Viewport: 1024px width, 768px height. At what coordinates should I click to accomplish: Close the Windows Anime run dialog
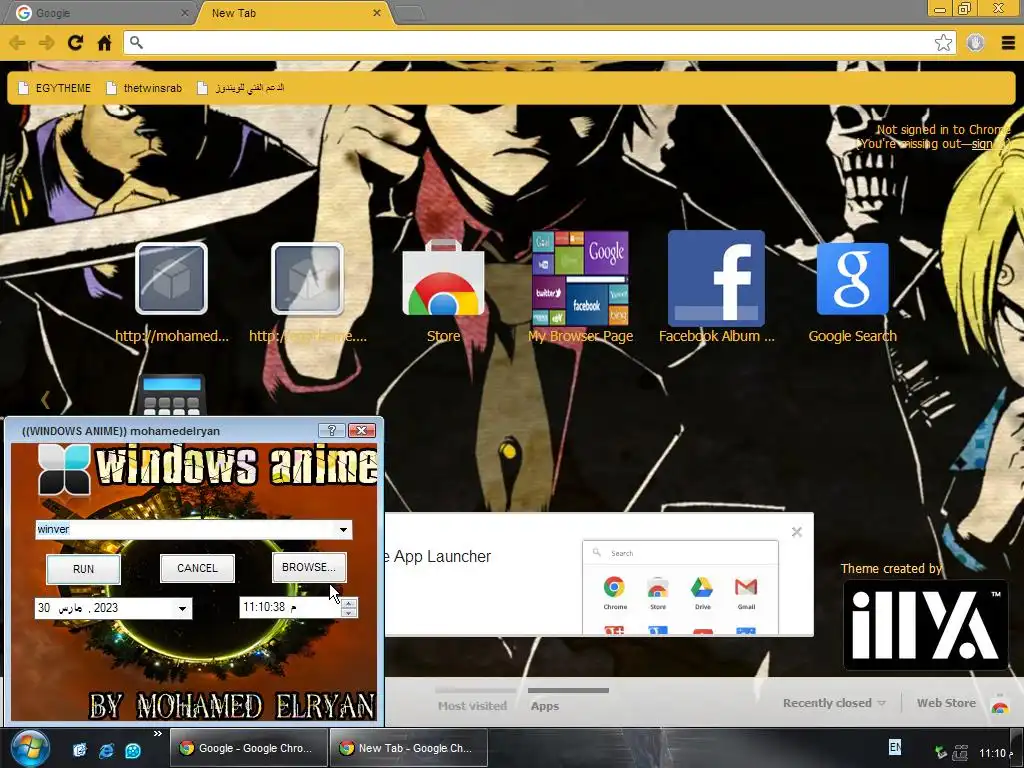pyautogui.click(x=362, y=430)
